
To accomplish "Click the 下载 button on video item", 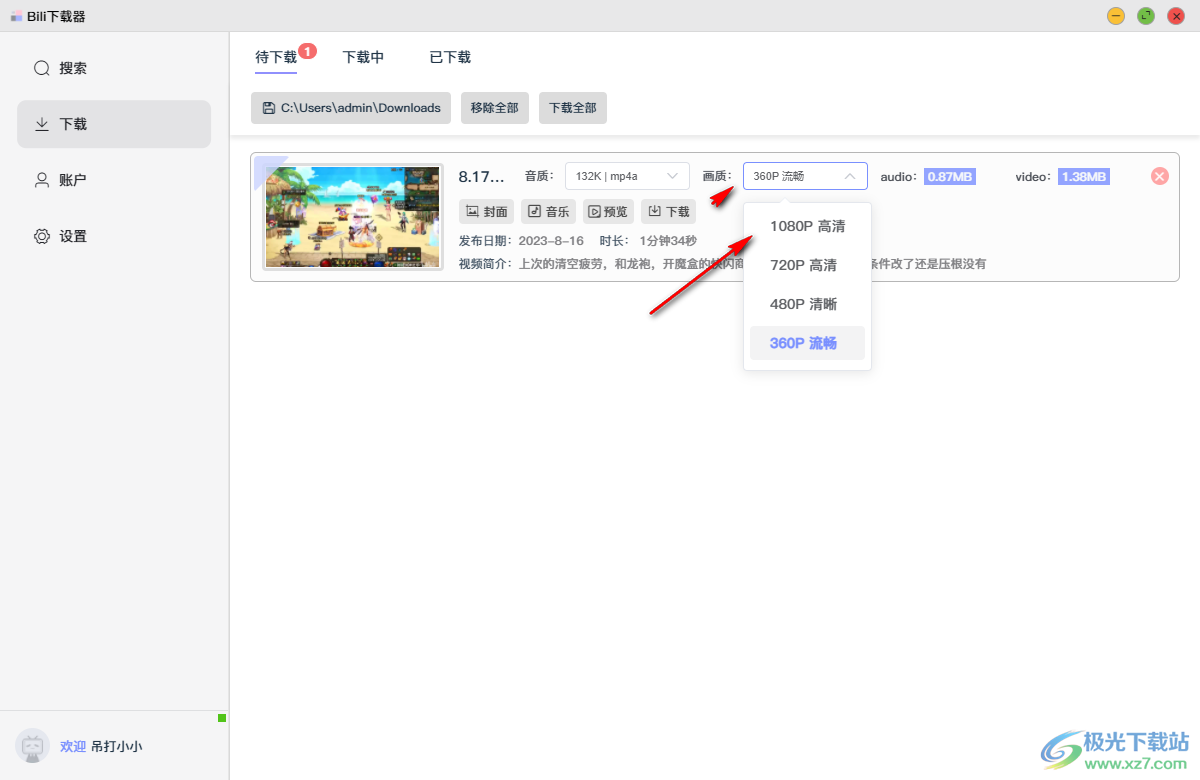I will [668, 211].
